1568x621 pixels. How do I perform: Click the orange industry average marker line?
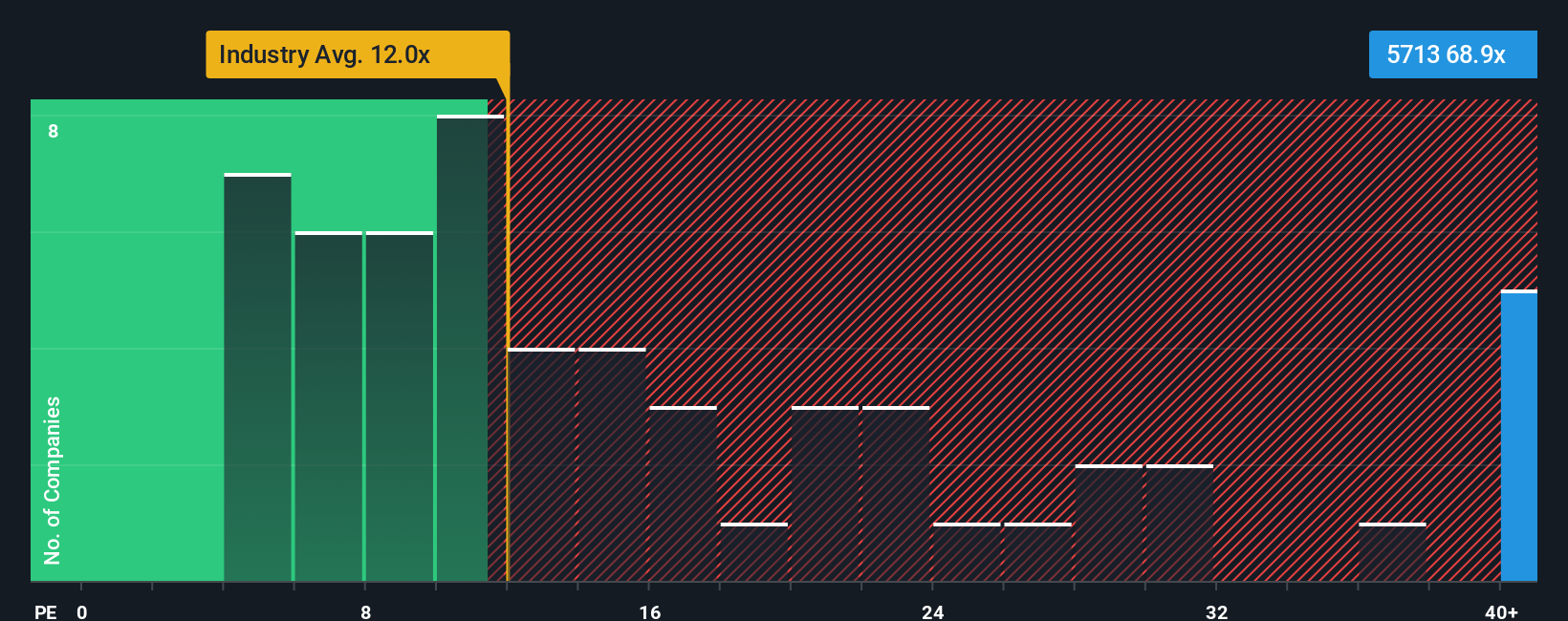point(508,340)
